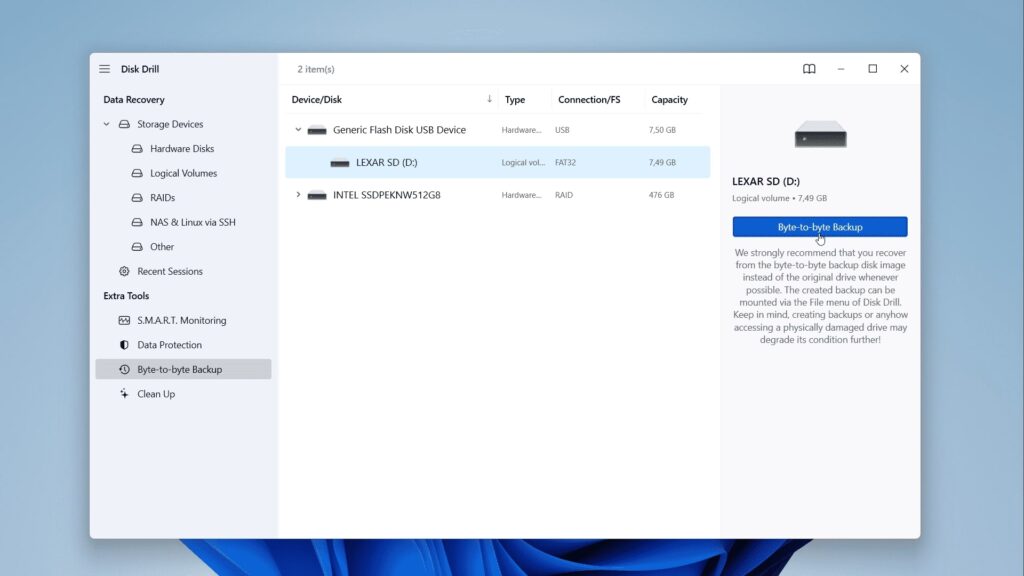Collapse the Generic Flash Disk USB Device
1024x576 pixels.
point(297,129)
